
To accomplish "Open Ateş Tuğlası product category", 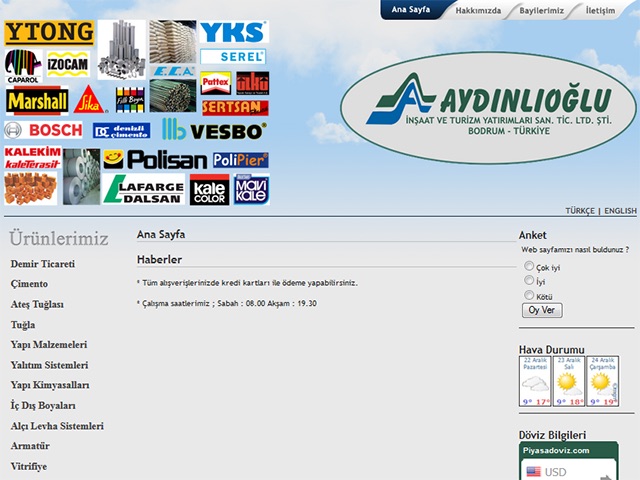I will coord(37,304).
